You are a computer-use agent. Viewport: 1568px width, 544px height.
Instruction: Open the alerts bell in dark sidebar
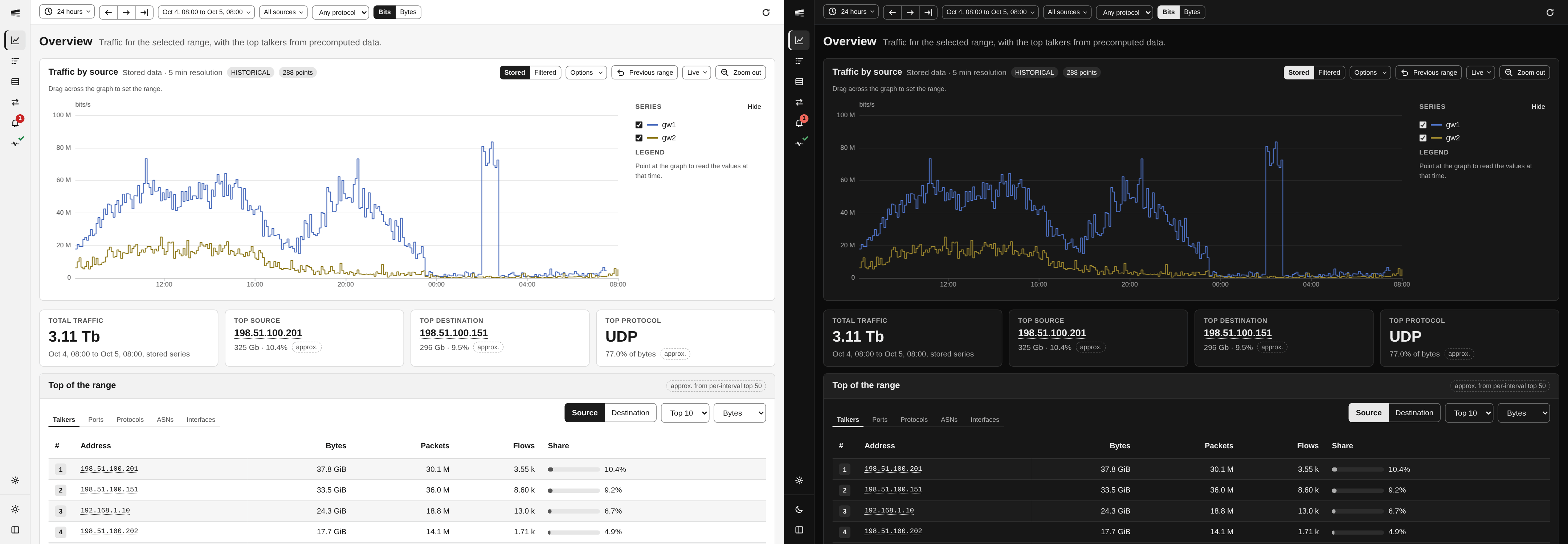[799, 123]
